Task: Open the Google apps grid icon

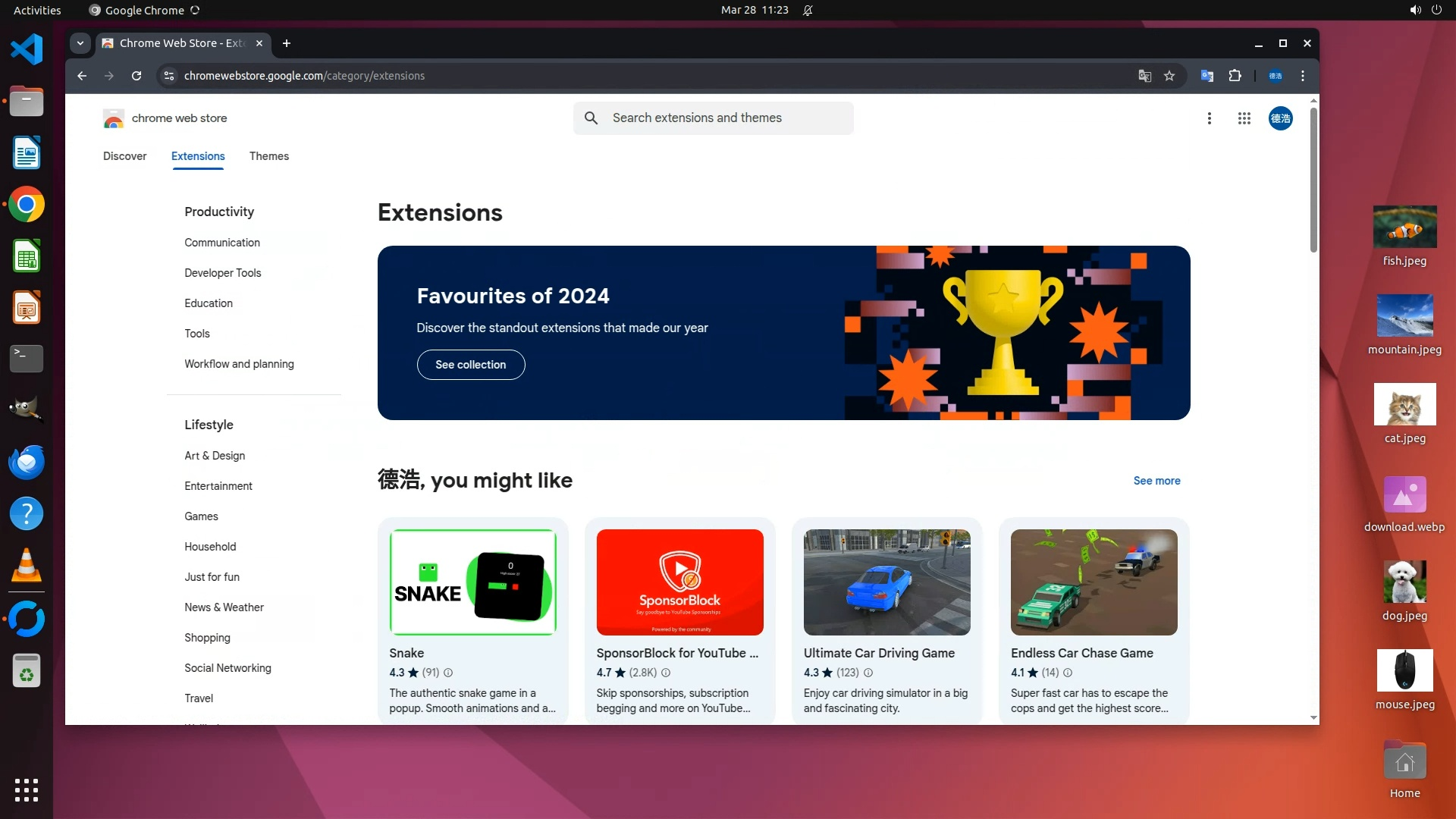Action: click(x=1244, y=118)
